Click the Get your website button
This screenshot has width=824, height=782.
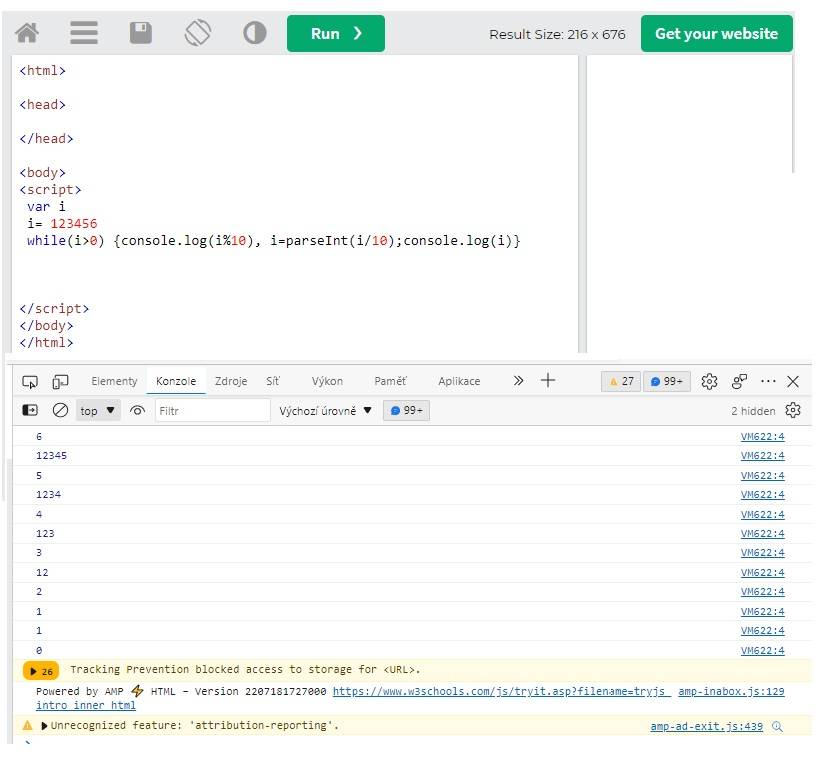pos(716,34)
